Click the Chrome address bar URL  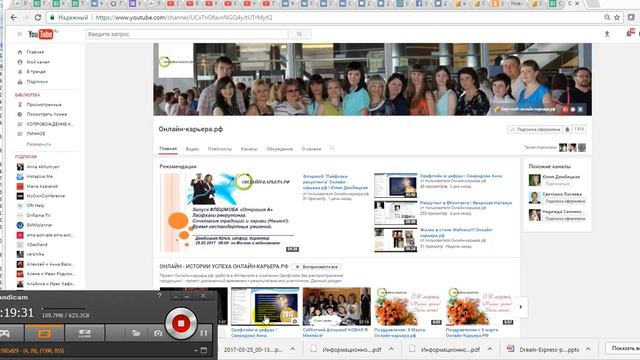coord(184,18)
